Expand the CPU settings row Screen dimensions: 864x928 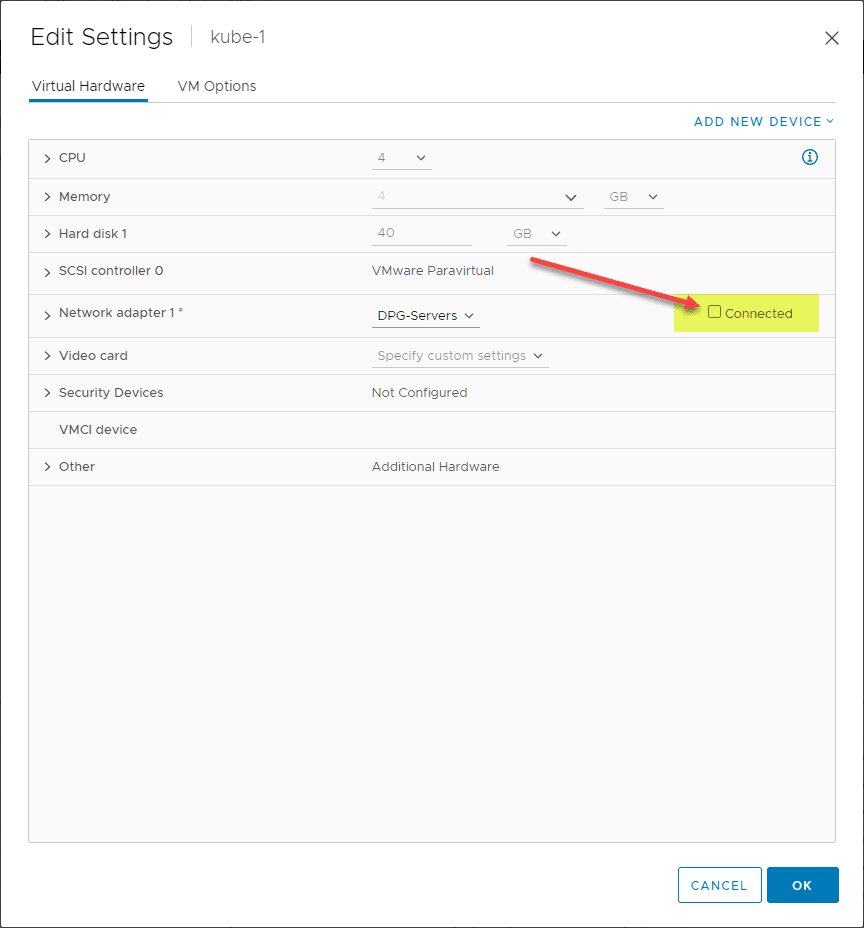tap(47, 158)
